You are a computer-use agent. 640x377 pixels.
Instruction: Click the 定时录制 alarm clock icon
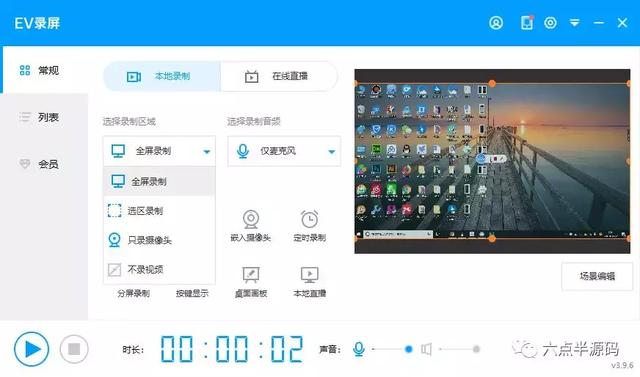(309, 219)
